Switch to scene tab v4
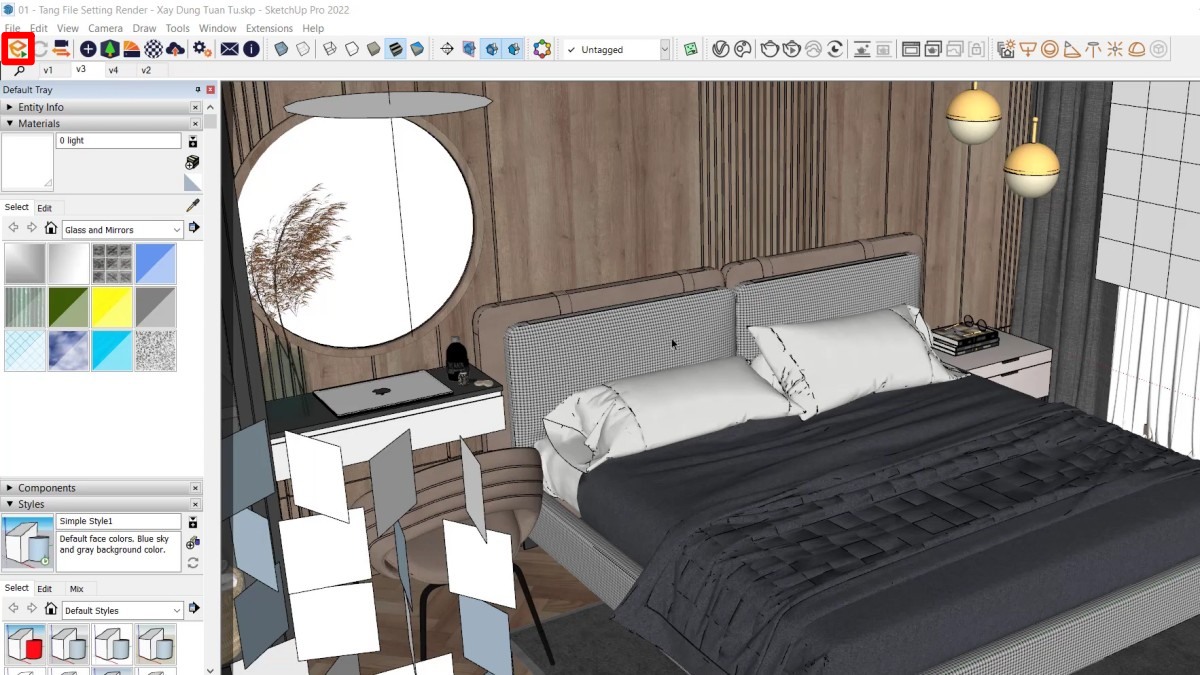The image size is (1200, 675). click(x=113, y=71)
